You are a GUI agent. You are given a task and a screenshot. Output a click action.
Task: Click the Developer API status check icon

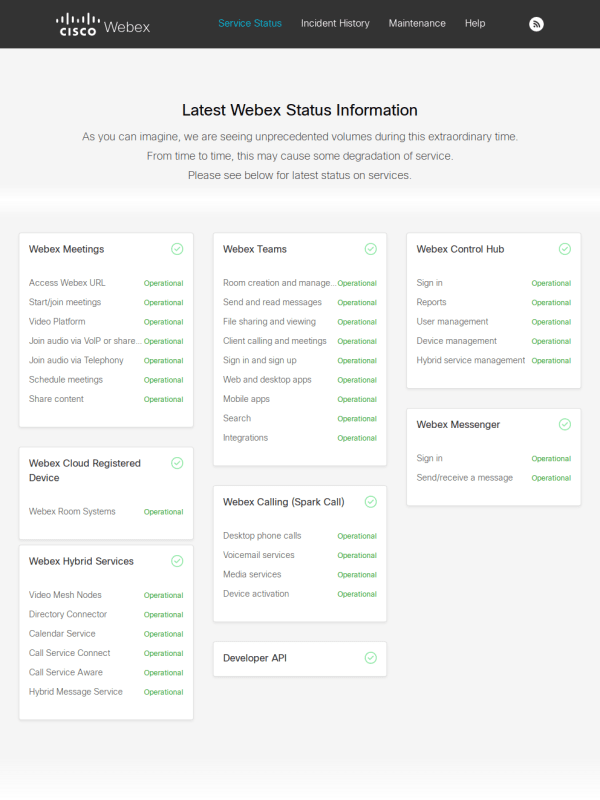[x=371, y=658]
